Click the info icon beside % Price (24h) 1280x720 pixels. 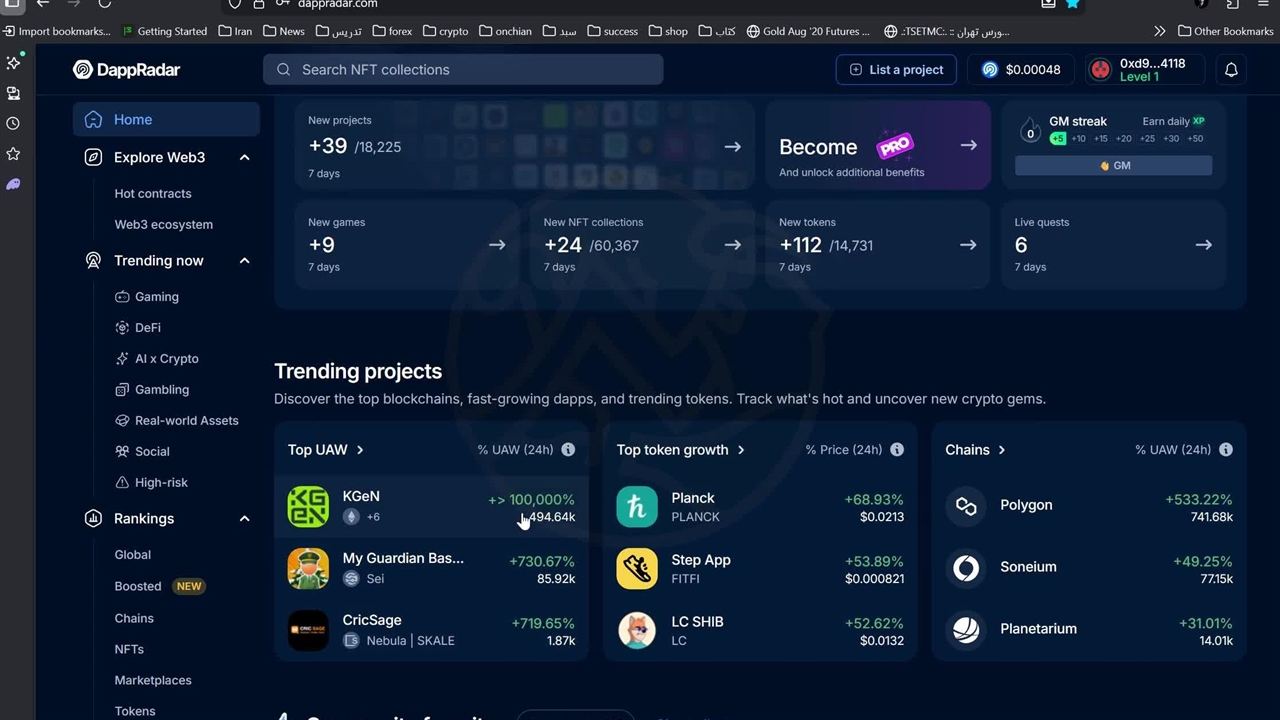[897, 450]
